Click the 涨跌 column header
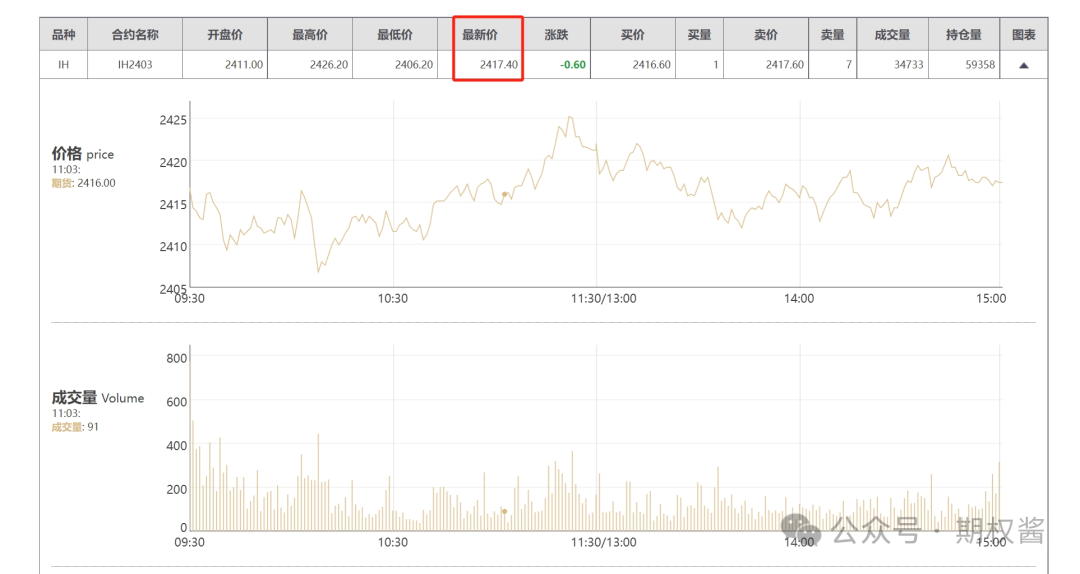1080x574 pixels. tap(557, 34)
